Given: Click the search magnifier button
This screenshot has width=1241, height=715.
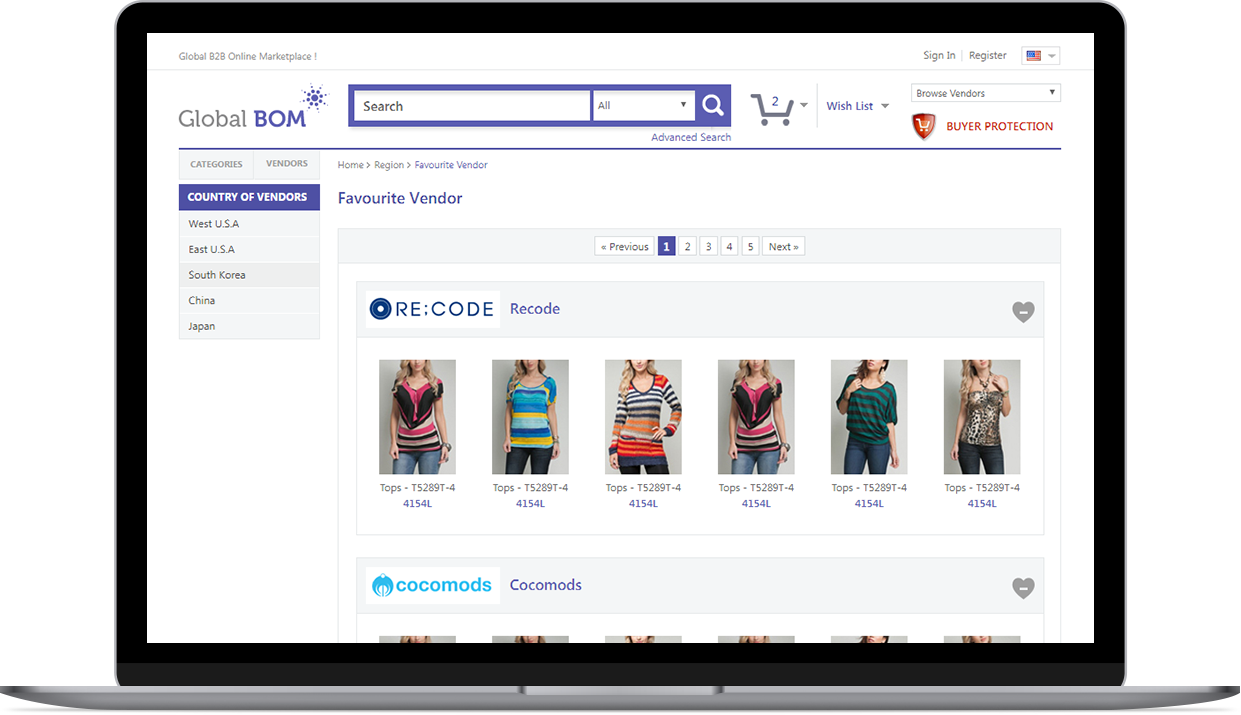Looking at the screenshot, I should pos(712,105).
